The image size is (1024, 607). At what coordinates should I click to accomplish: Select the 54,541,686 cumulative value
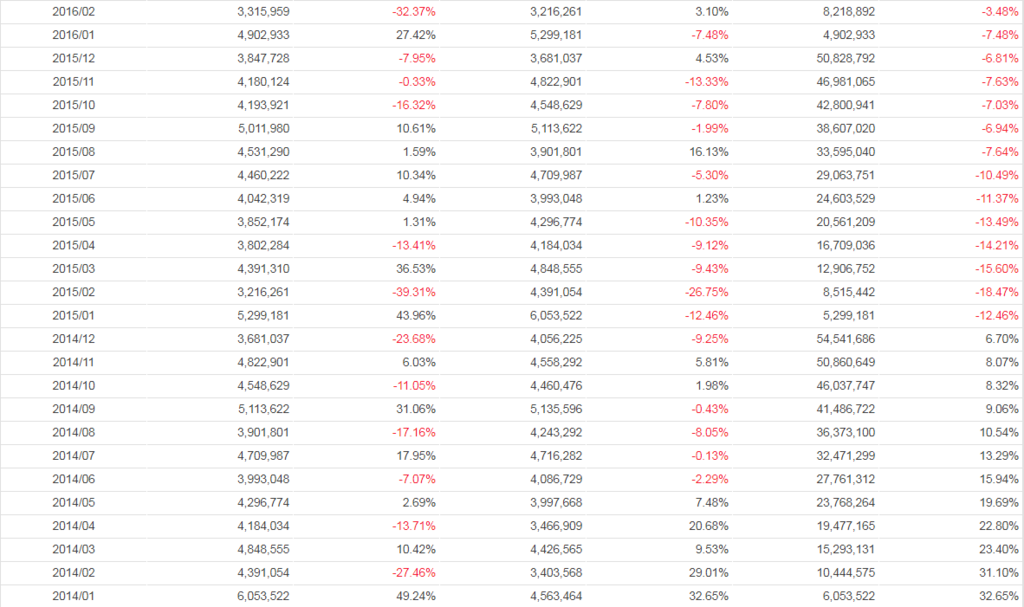click(843, 339)
